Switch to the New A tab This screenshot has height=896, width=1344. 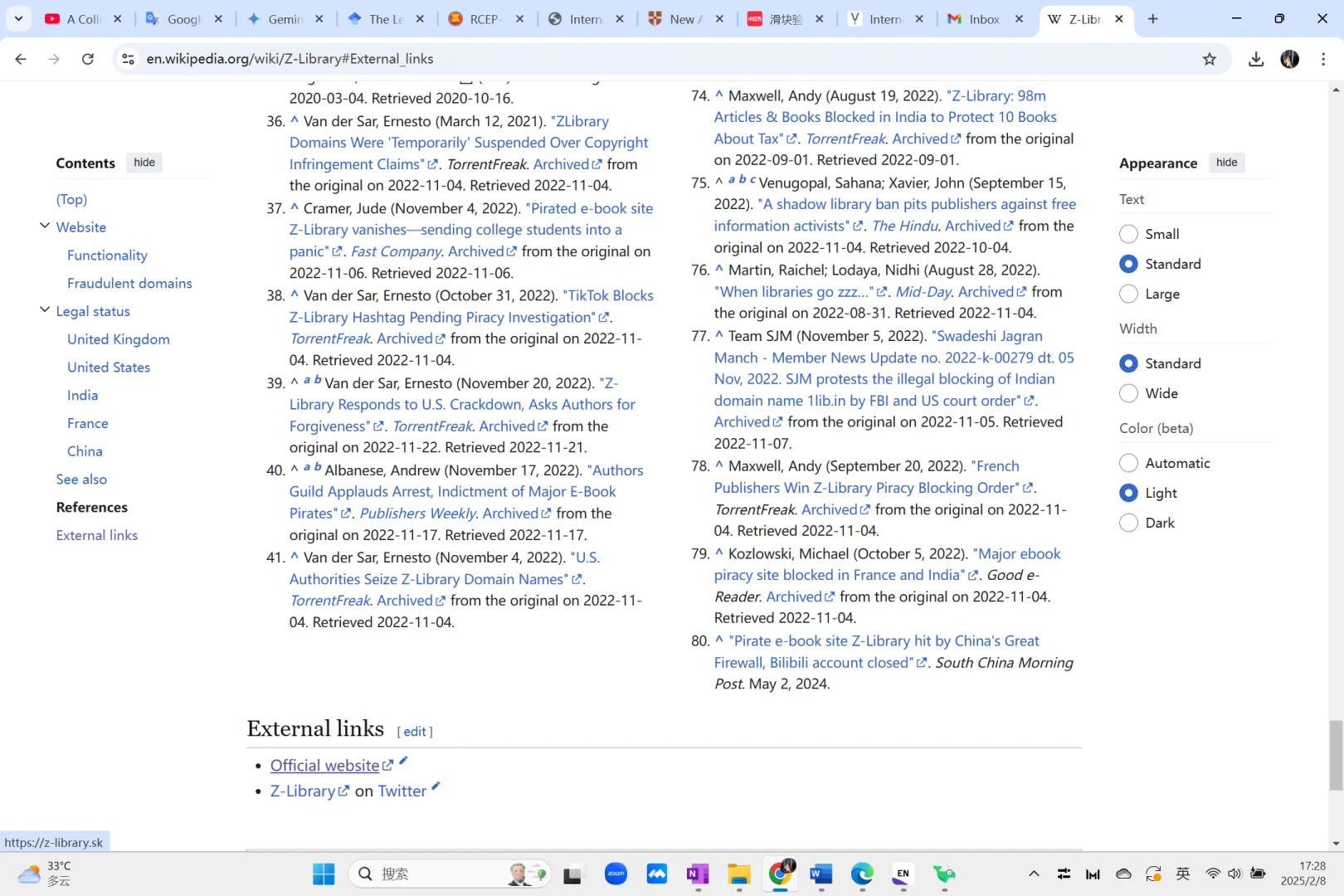(x=685, y=18)
